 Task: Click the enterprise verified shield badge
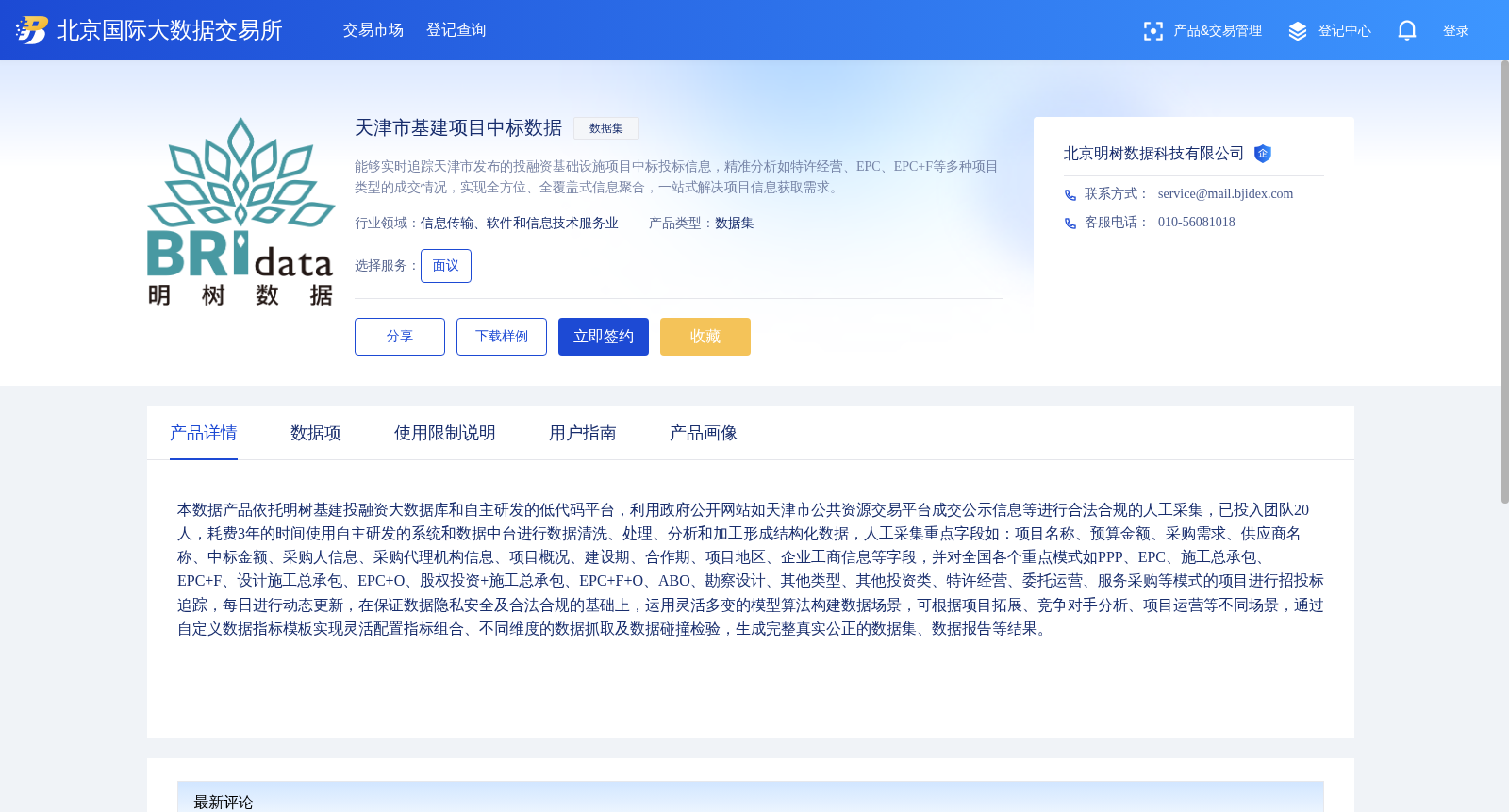click(x=1263, y=154)
